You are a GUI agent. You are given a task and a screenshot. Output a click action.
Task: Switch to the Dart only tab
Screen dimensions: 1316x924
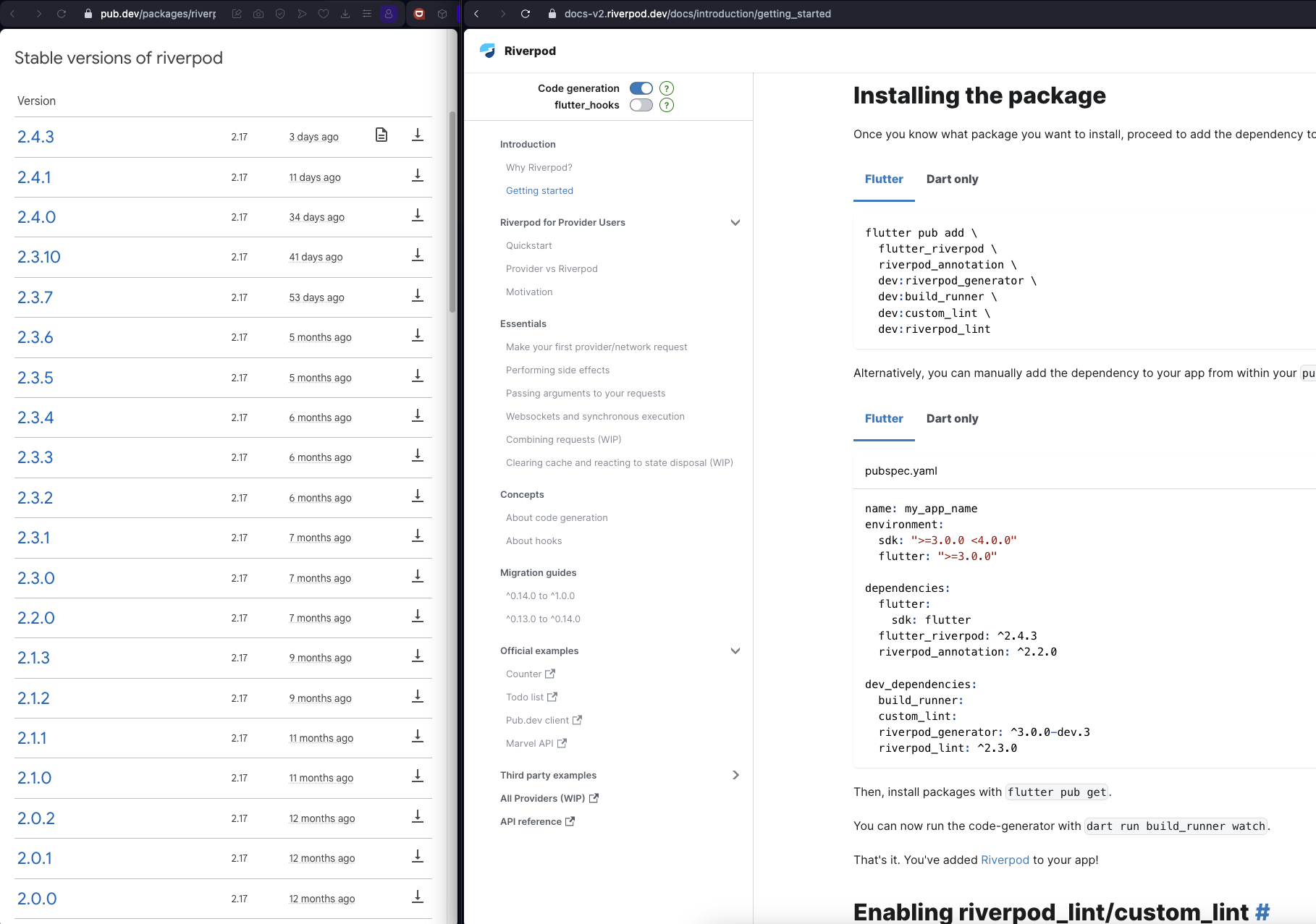click(x=952, y=179)
